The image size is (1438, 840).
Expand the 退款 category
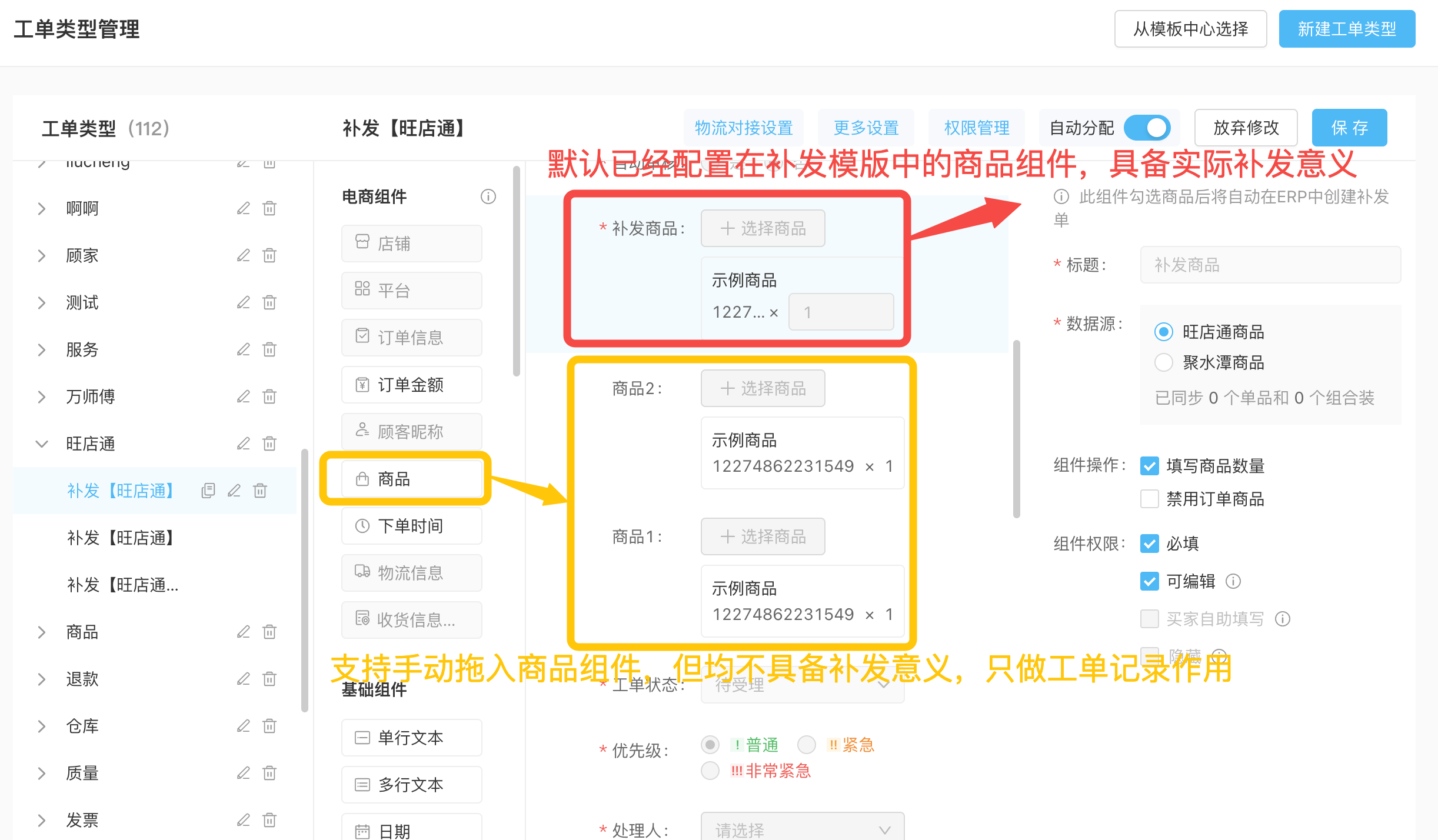tap(41, 679)
